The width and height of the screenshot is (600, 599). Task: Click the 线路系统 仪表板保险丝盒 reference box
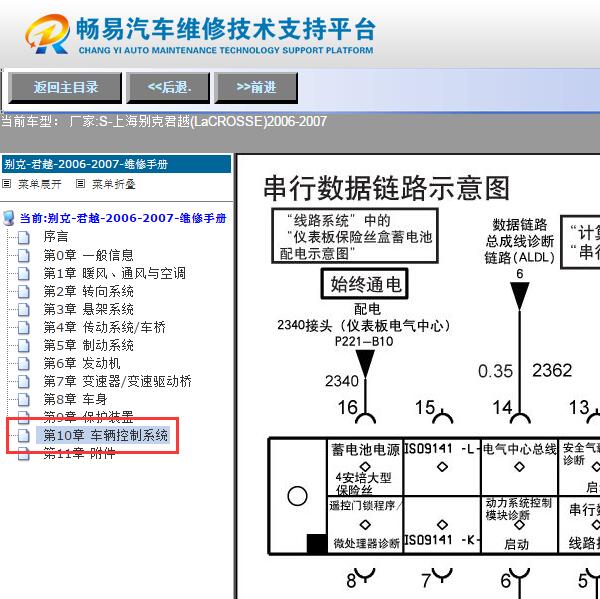coord(355,236)
